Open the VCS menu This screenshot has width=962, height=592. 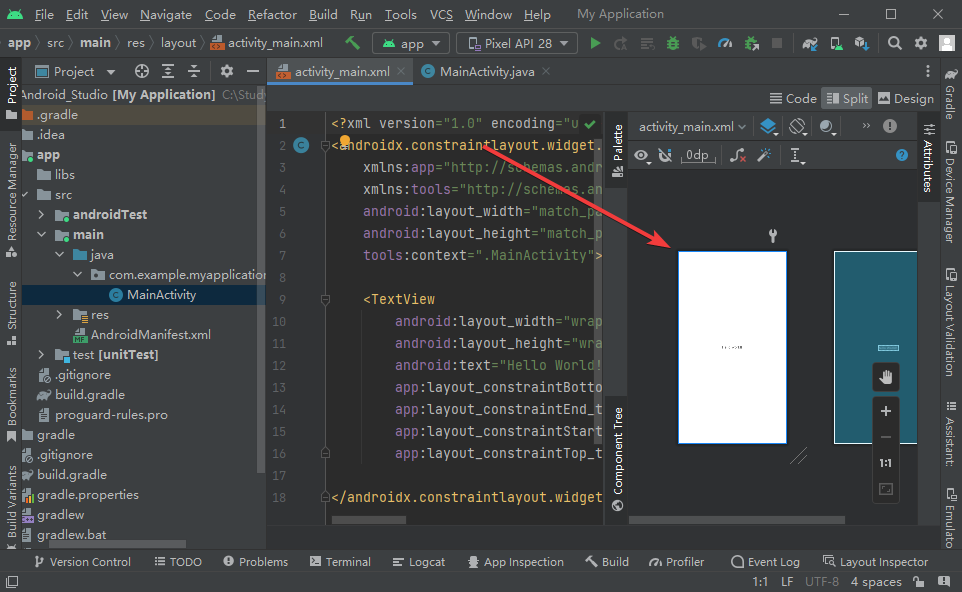441,15
